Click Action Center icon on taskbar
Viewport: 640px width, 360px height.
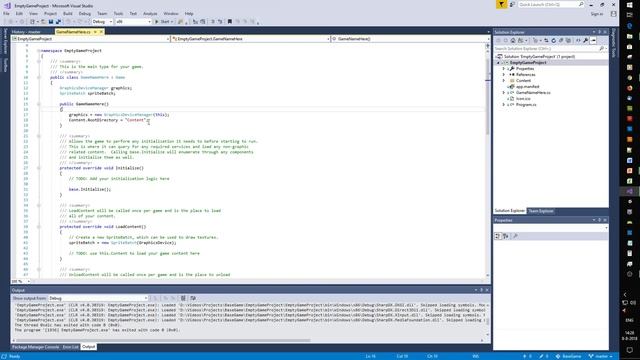(x=629, y=350)
